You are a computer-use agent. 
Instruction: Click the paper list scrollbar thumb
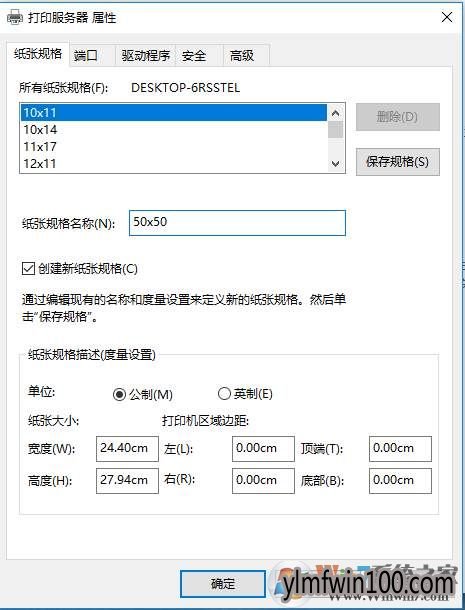click(335, 130)
